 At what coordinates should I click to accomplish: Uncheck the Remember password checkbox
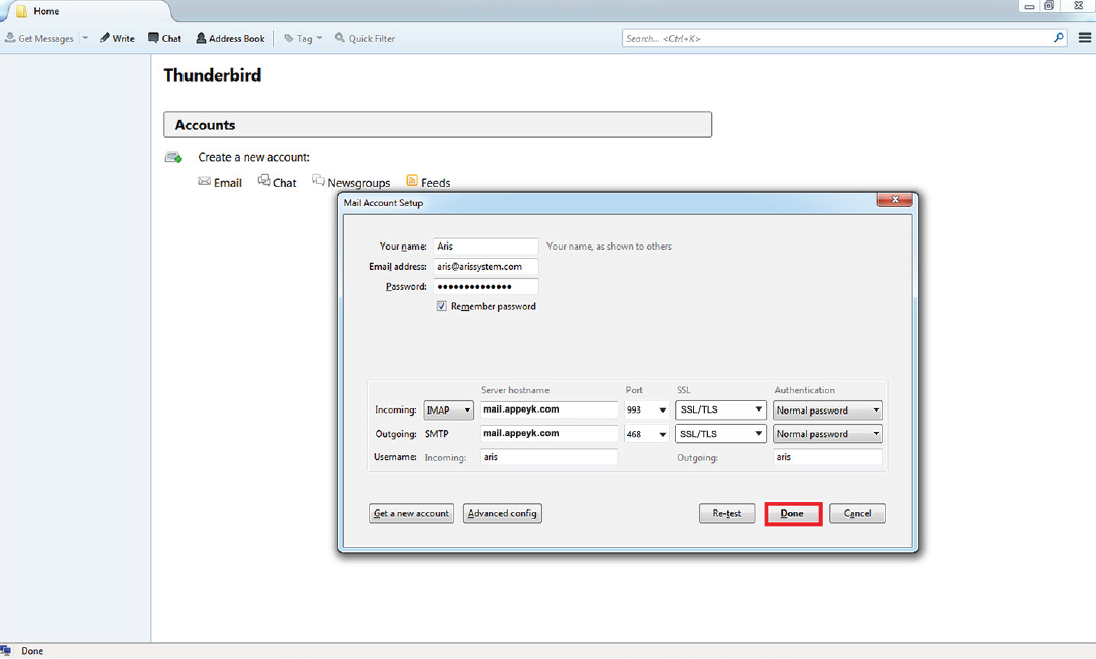[441, 306]
